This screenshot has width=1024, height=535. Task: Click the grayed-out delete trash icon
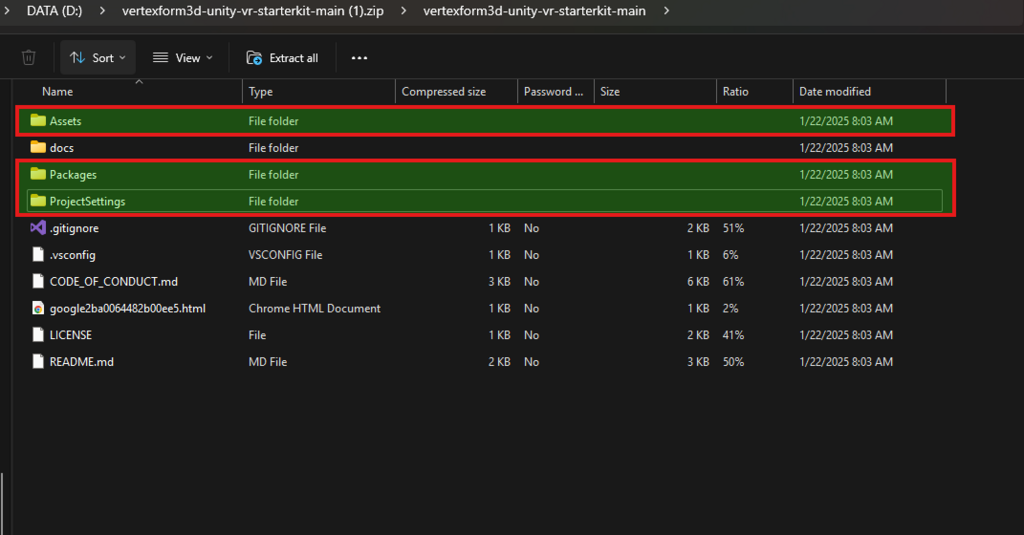[29, 58]
